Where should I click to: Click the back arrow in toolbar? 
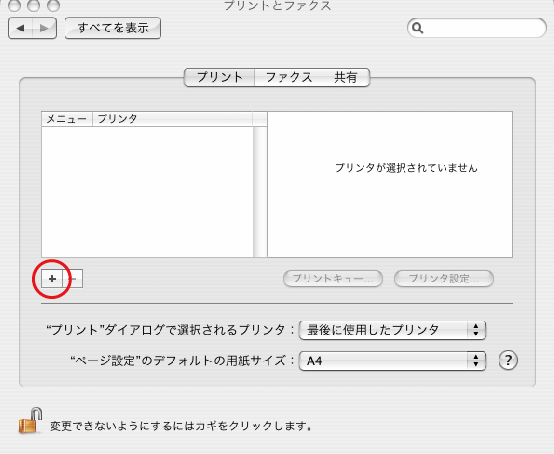click(20, 28)
